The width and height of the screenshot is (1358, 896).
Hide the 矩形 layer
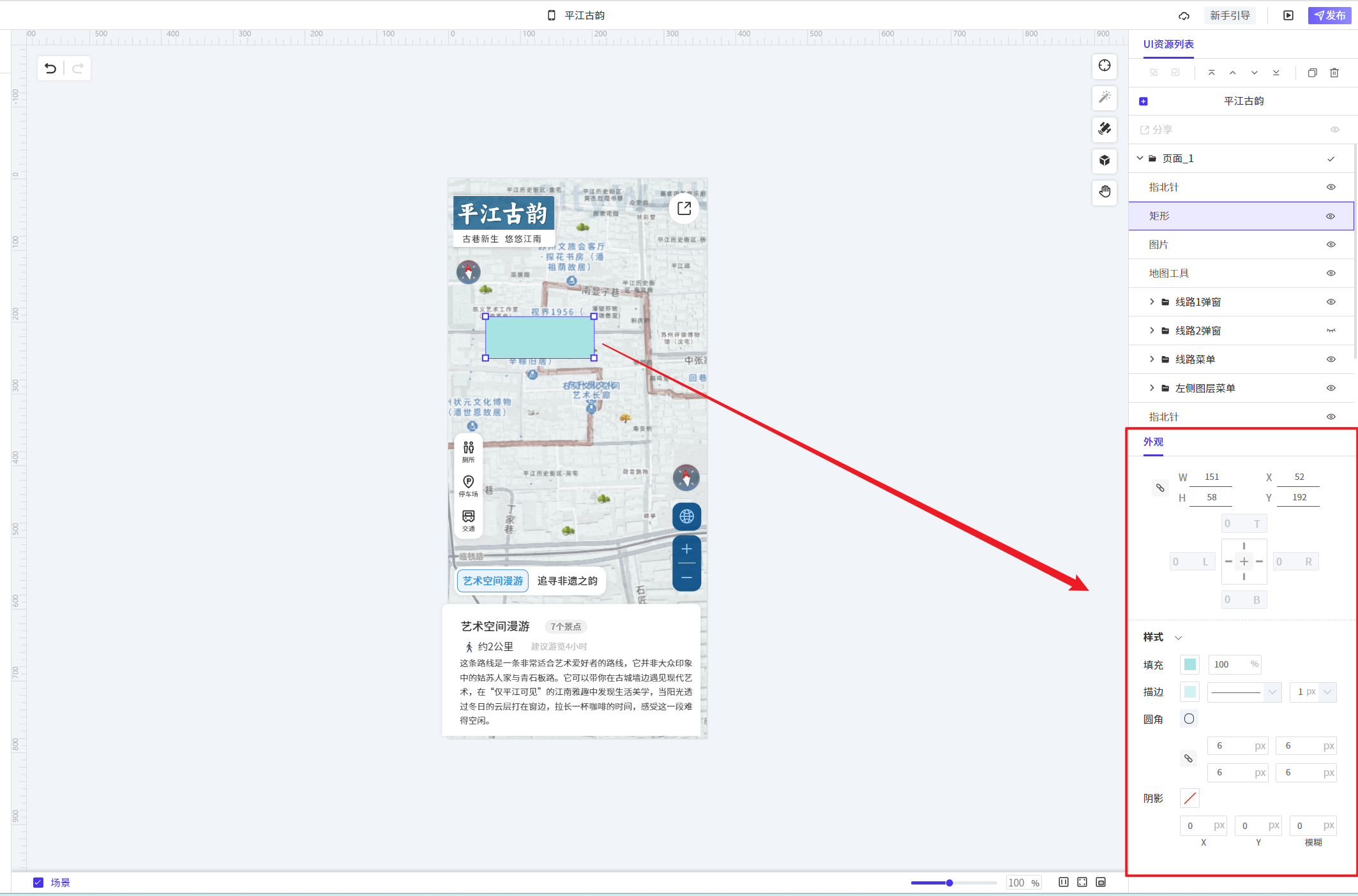[1331, 216]
